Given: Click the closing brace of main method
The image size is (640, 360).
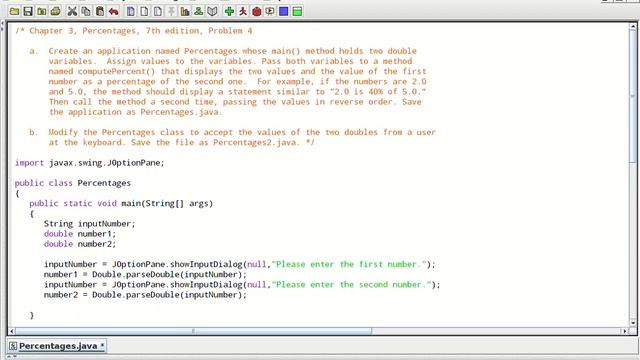Looking at the screenshot, I should [32, 315].
